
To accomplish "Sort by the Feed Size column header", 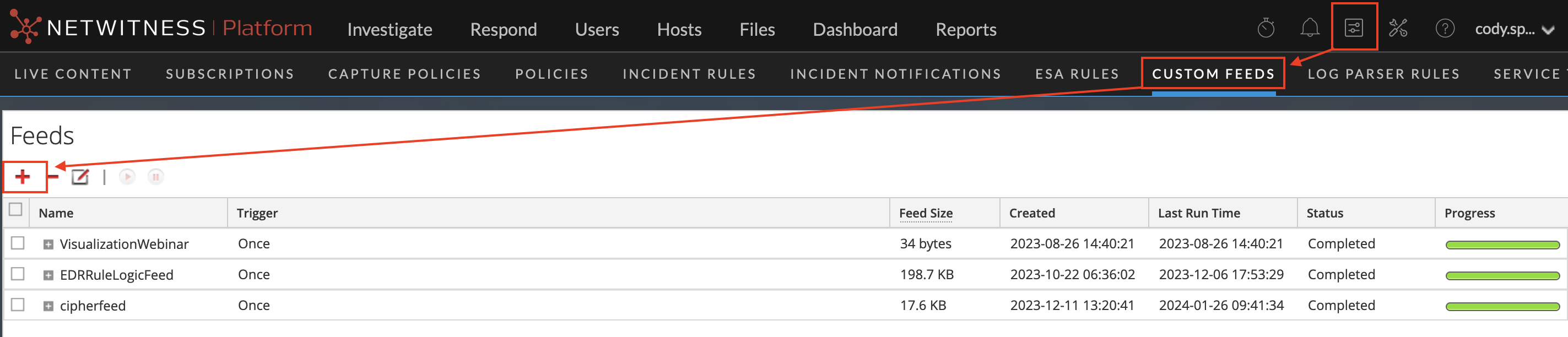I will click(945, 213).
